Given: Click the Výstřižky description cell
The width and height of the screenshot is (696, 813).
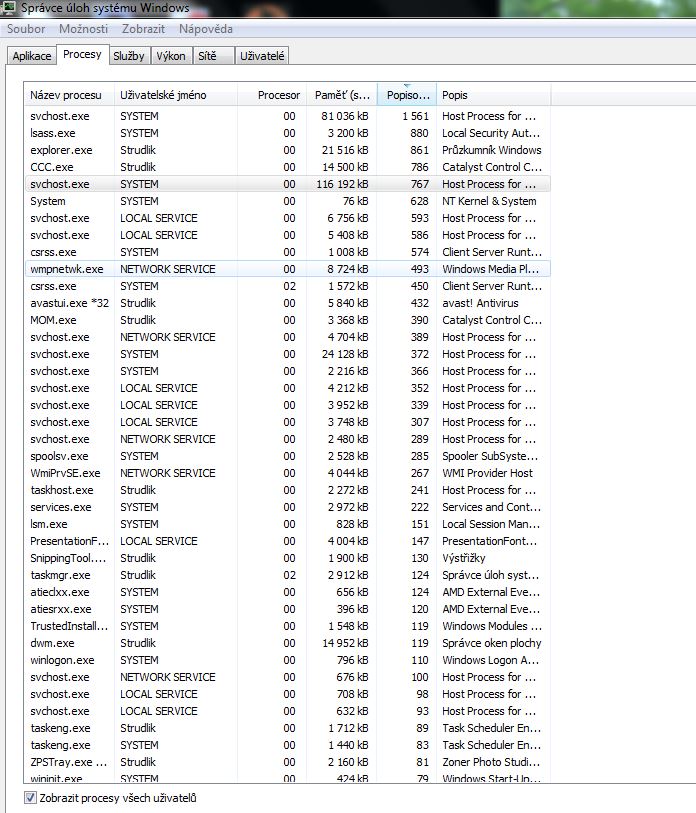Looking at the screenshot, I should click(464, 558).
